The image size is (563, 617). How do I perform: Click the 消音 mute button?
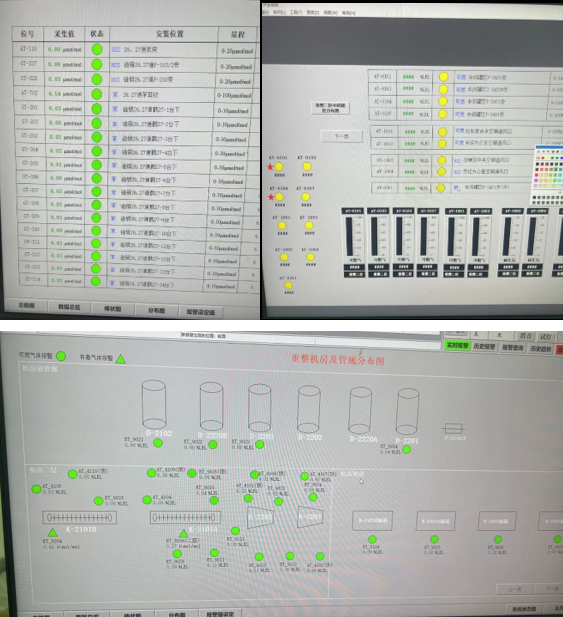[x=526, y=336]
